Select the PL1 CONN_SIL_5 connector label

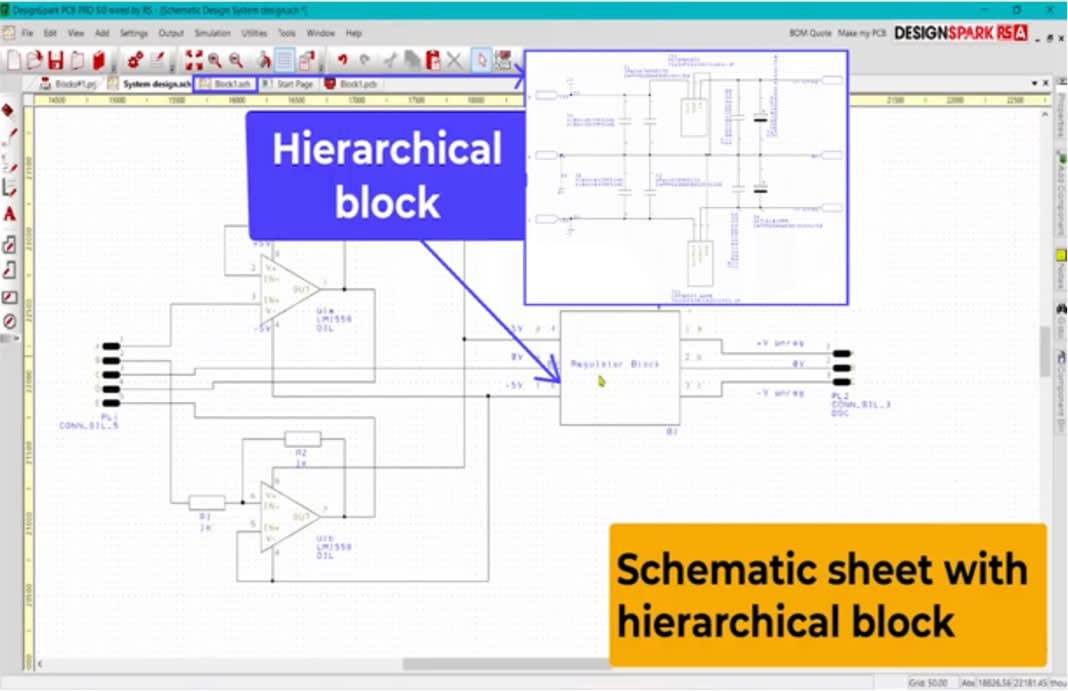click(89, 421)
